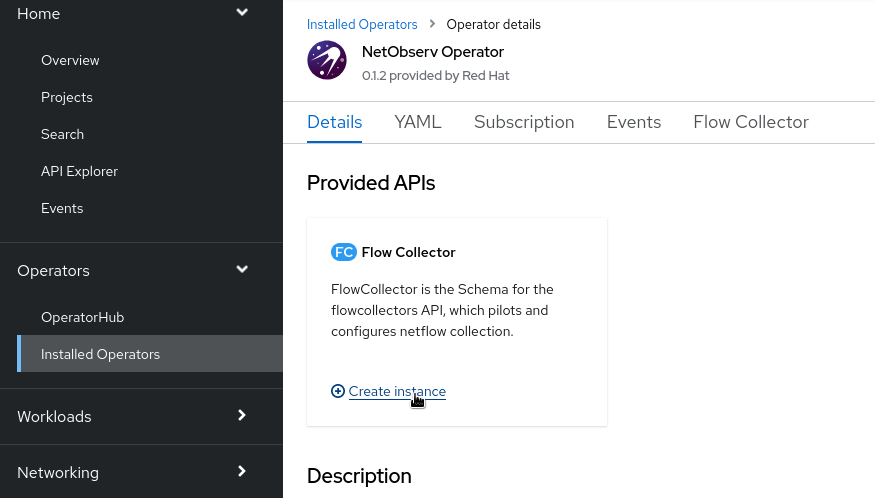Click the NetObserv Operator heading text
Screen dimensions: 875x498
433,52
